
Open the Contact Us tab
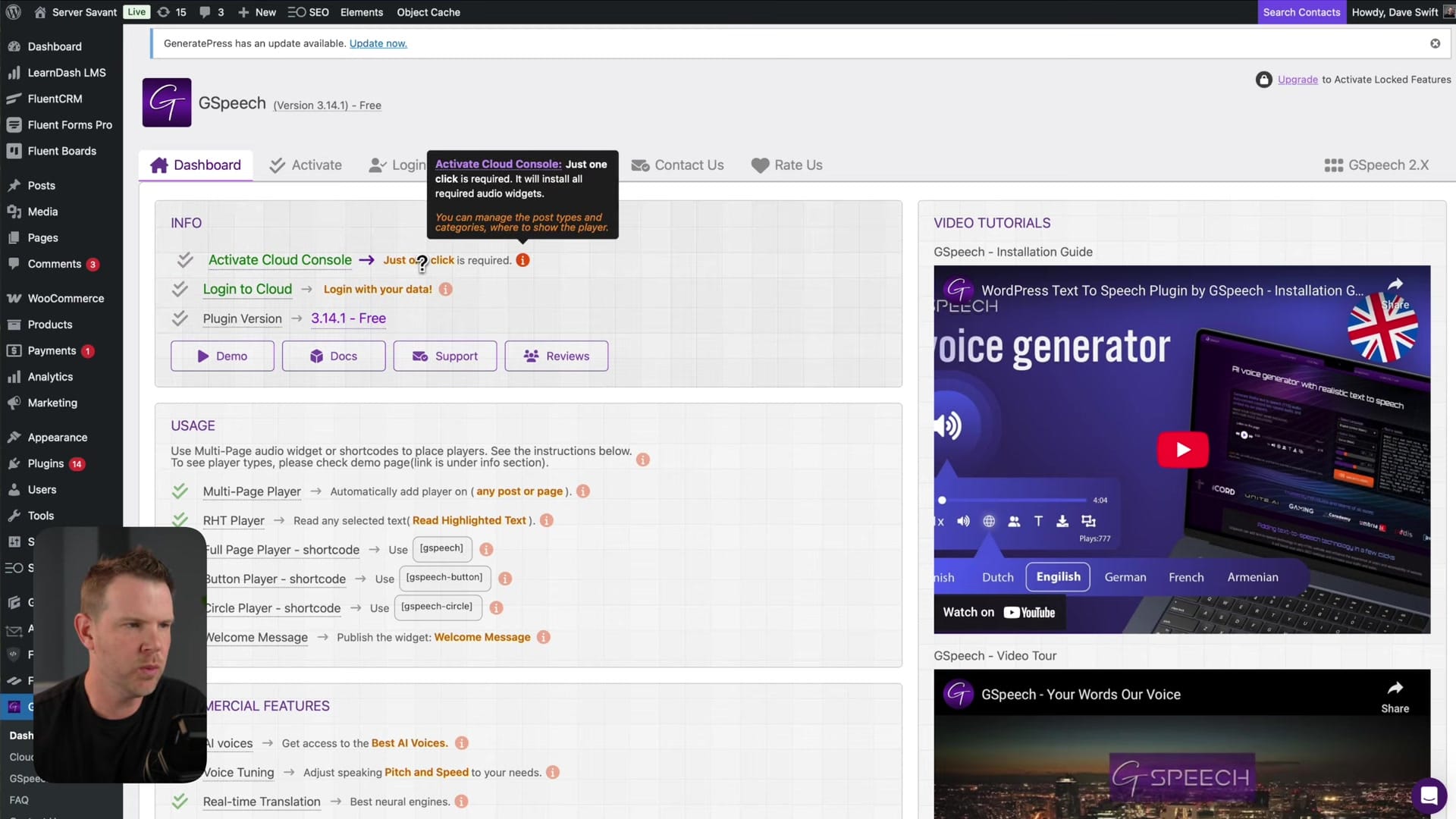coord(677,165)
